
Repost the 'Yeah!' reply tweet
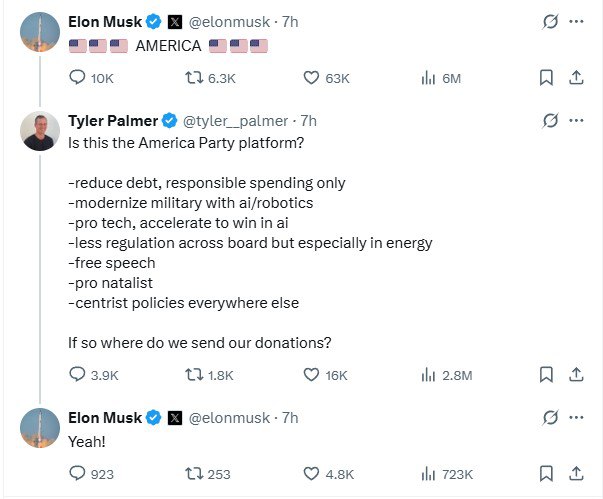[194, 474]
